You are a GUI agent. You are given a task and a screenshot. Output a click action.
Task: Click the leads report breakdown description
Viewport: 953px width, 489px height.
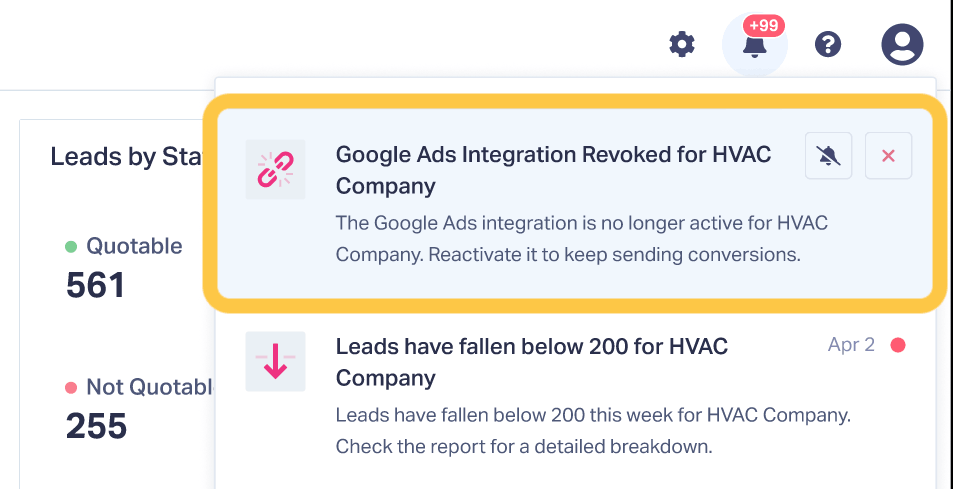coord(593,430)
